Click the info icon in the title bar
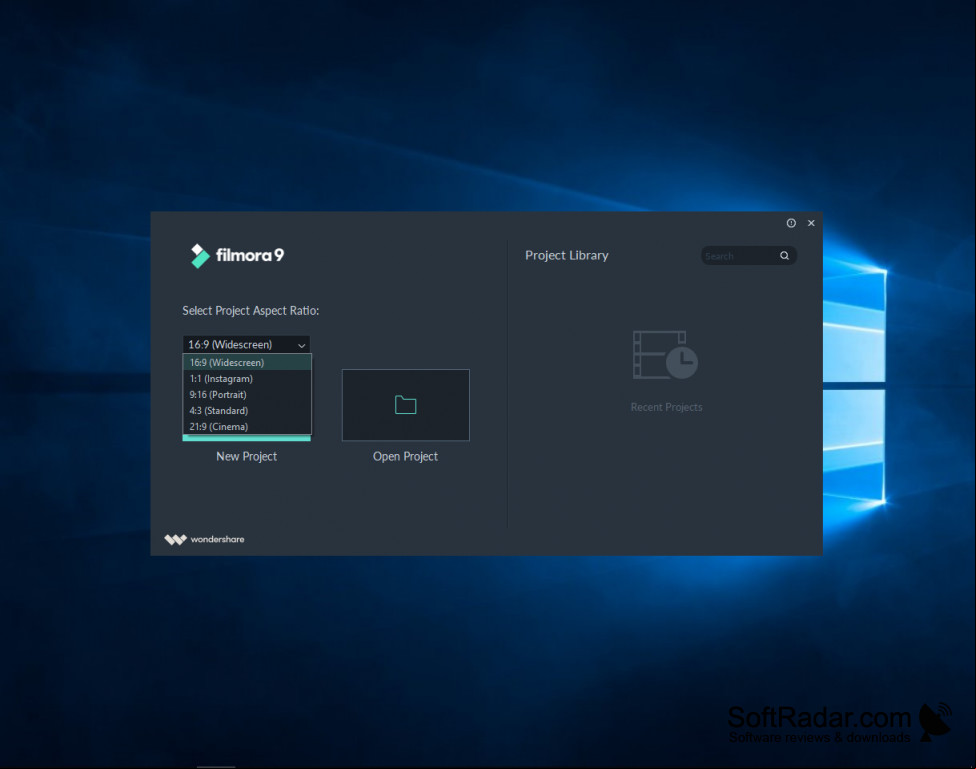 pyautogui.click(x=791, y=223)
